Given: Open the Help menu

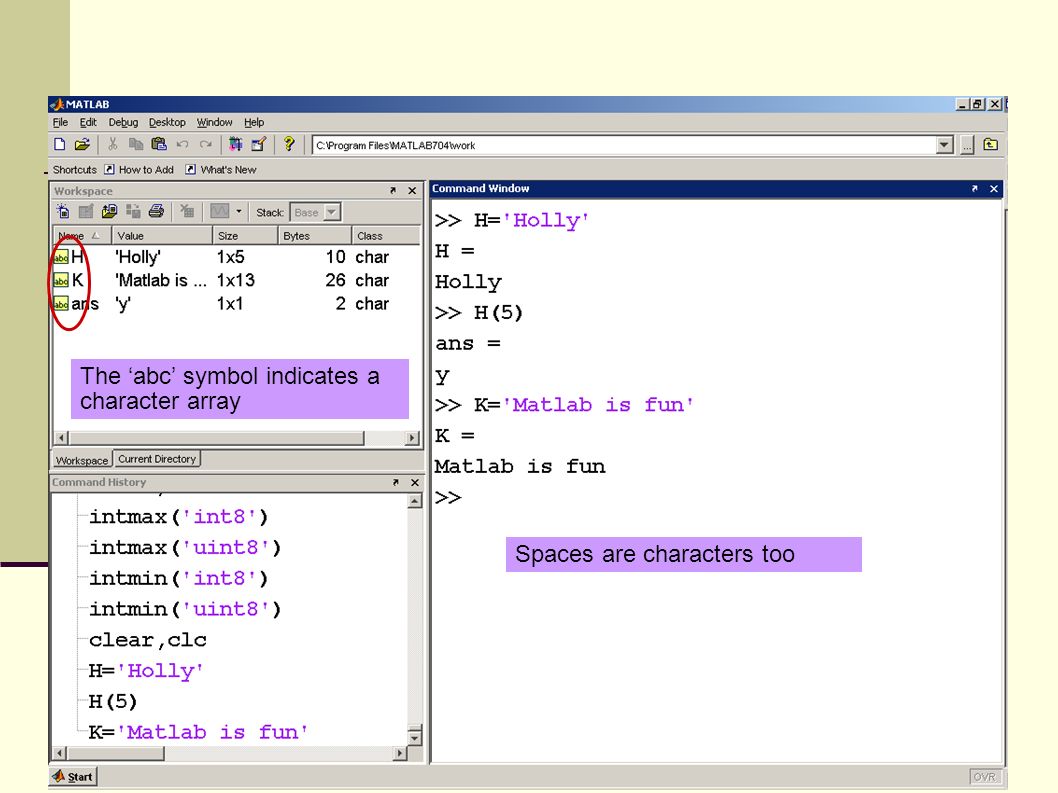Looking at the screenshot, I should point(254,122).
